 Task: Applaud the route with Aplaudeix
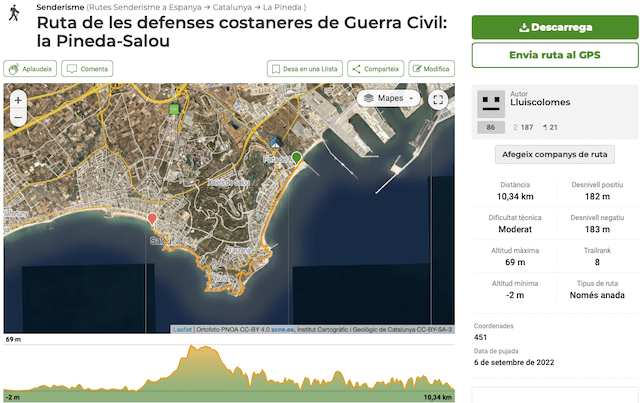tap(29, 69)
